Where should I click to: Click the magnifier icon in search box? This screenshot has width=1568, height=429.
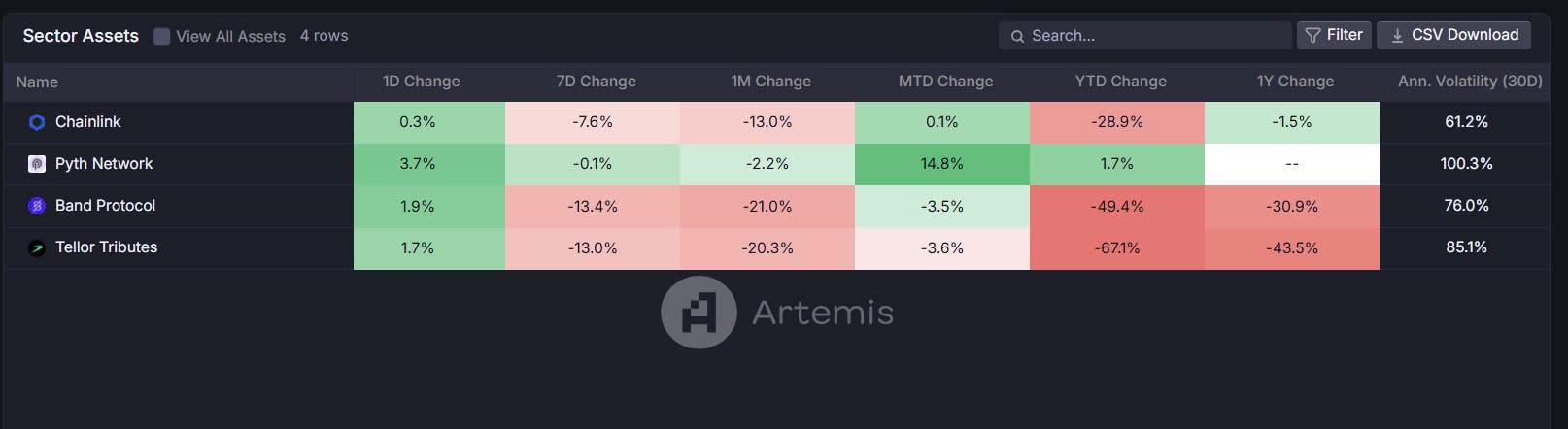click(1017, 36)
